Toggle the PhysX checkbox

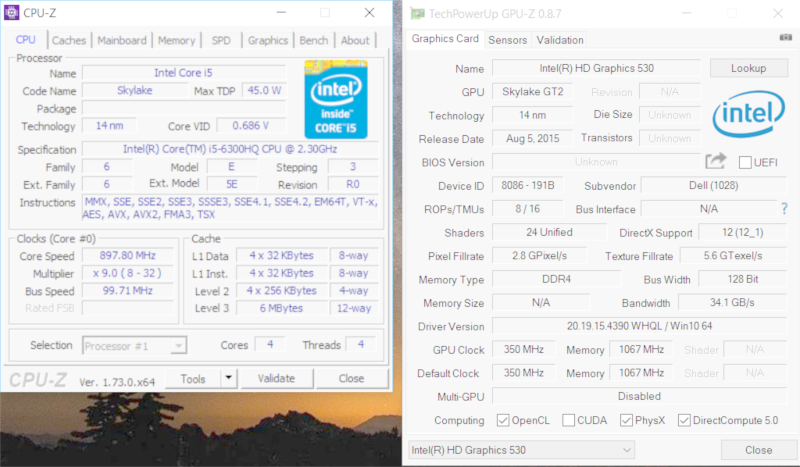click(x=627, y=420)
